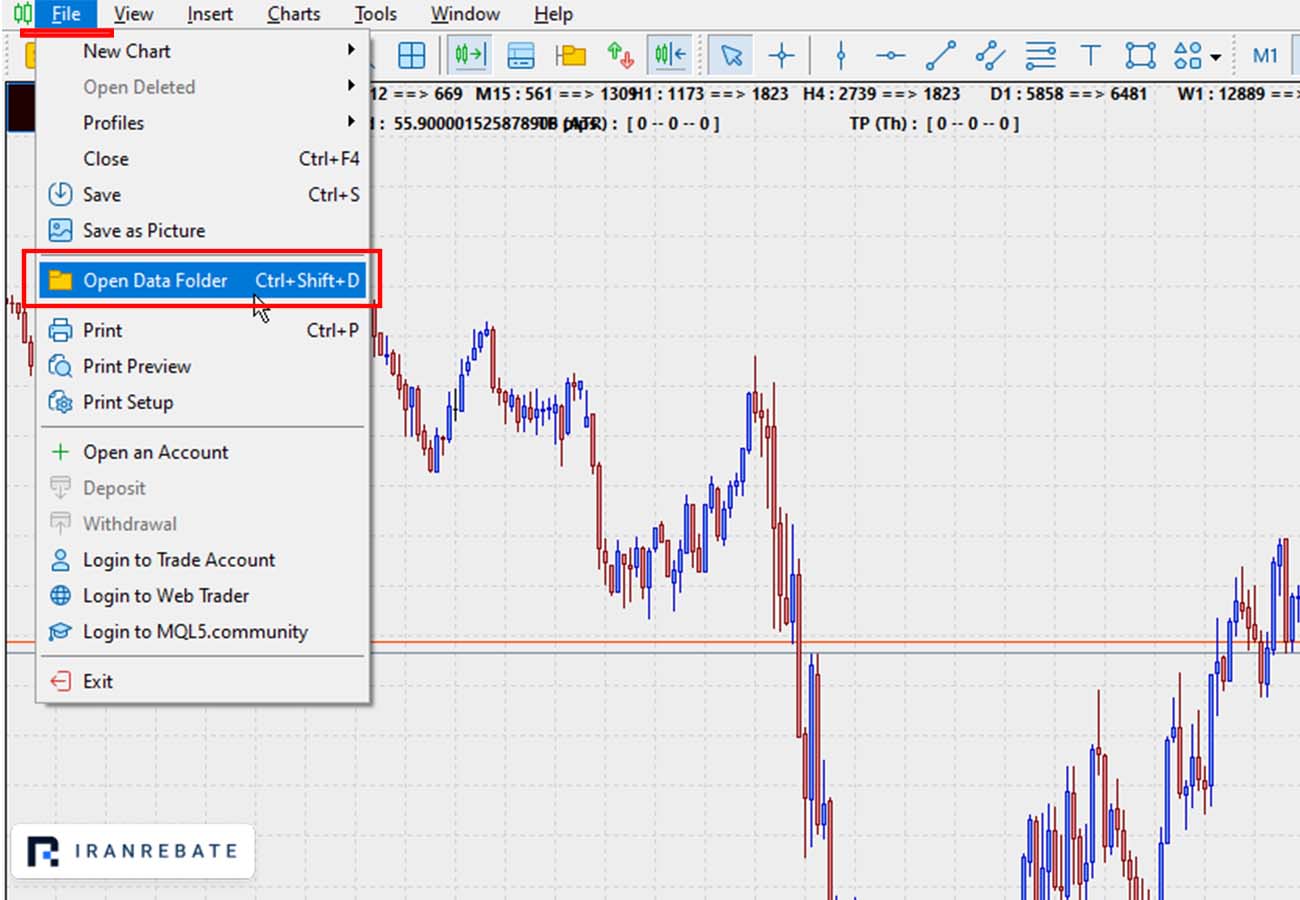Click the MetaTrader candlestick app icon
This screenshot has height=900, width=1300.
click(x=22, y=14)
